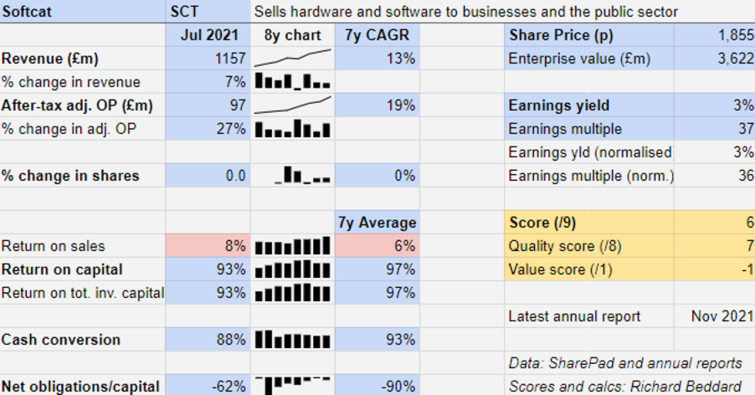Image resolution: width=755 pixels, height=395 pixels.
Task: Select the Jul 2021 column header
Action: (208, 35)
